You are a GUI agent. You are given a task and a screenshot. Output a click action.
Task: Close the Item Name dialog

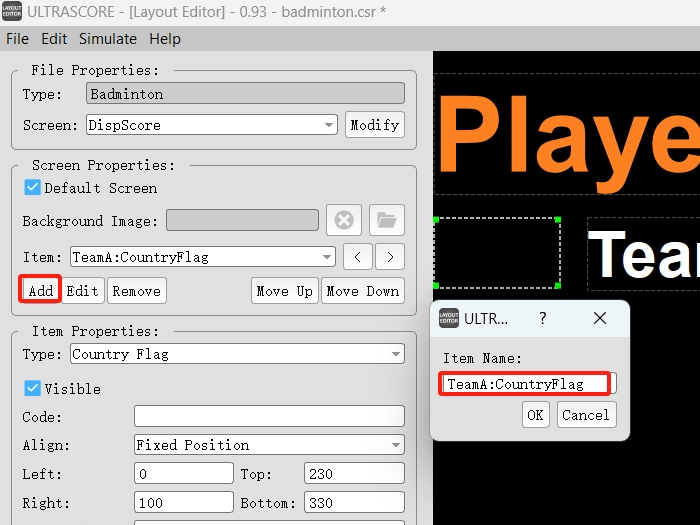pyautogui.click(x=600, y=318)
